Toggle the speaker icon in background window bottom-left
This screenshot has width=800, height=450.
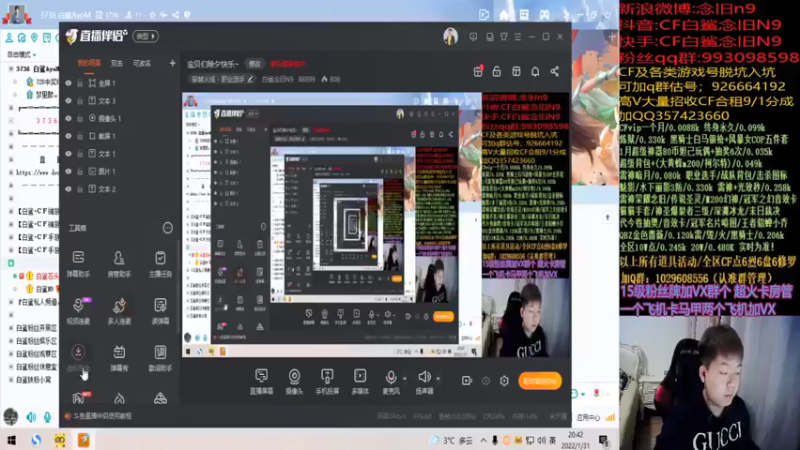pos(31,417)
